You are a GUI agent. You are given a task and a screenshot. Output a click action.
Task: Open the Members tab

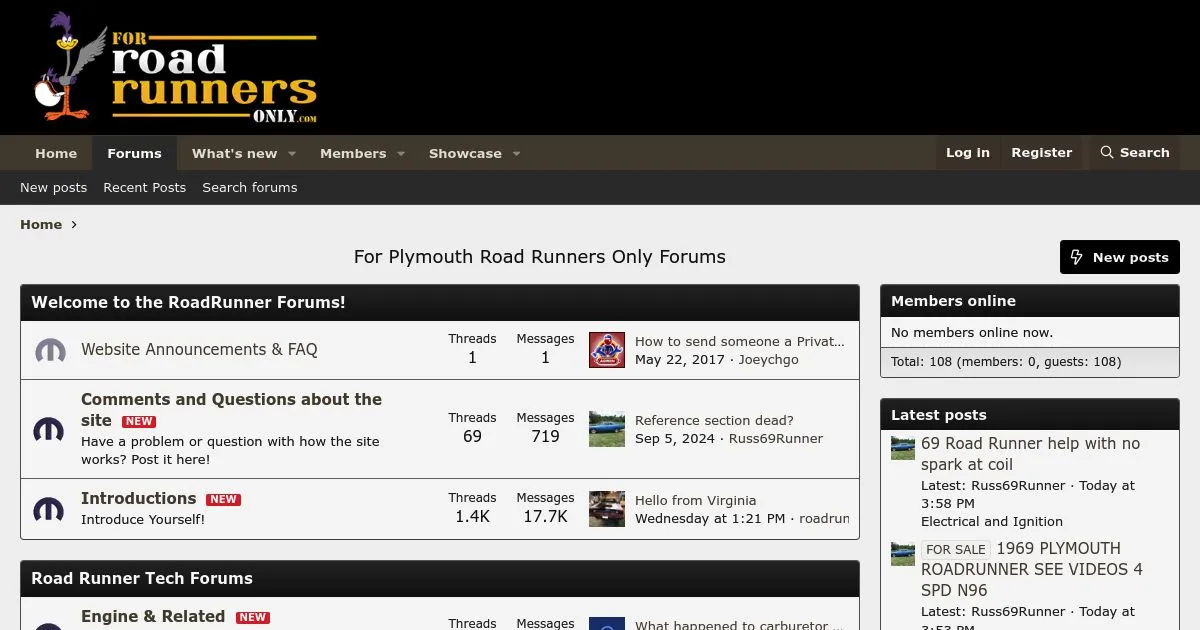coord(353,154)
